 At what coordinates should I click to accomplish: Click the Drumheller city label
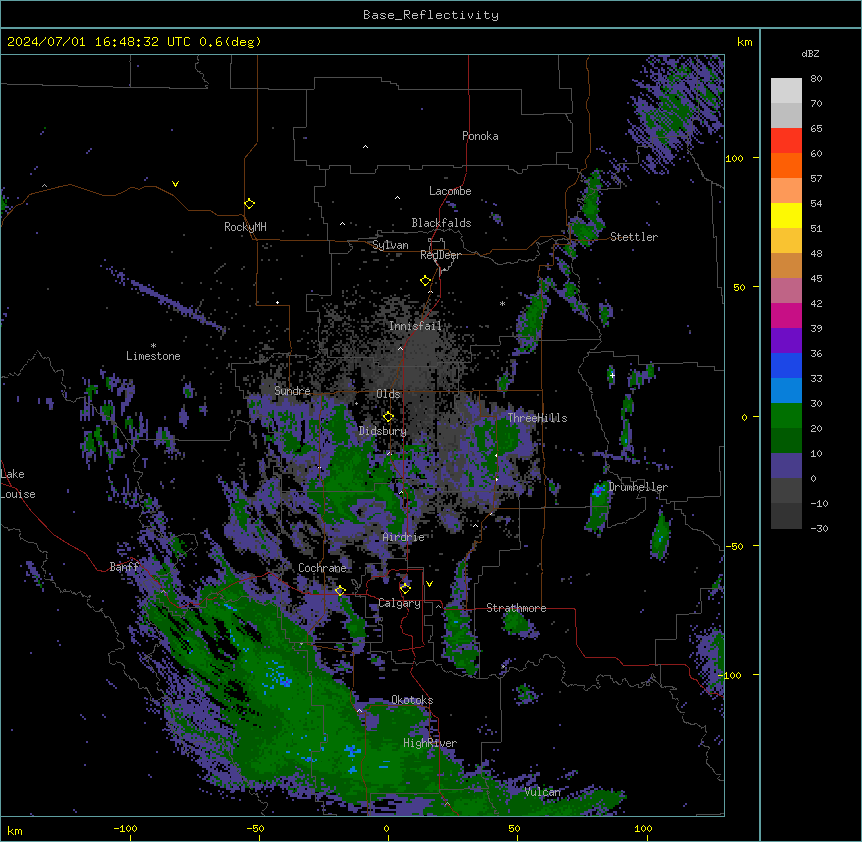[x=638, y=487]
